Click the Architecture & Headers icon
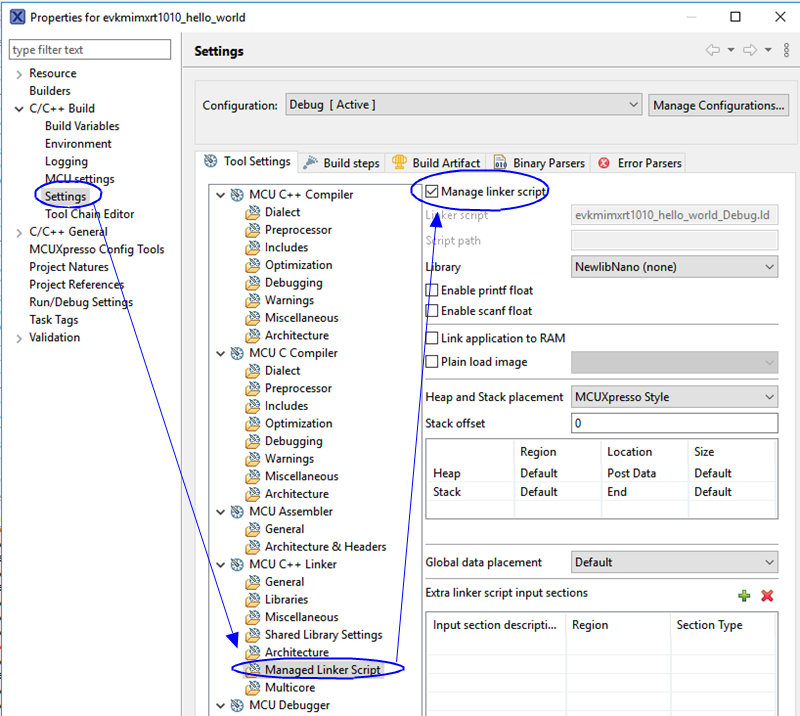The height and width of the screenshot is (716, 800). 253,547
